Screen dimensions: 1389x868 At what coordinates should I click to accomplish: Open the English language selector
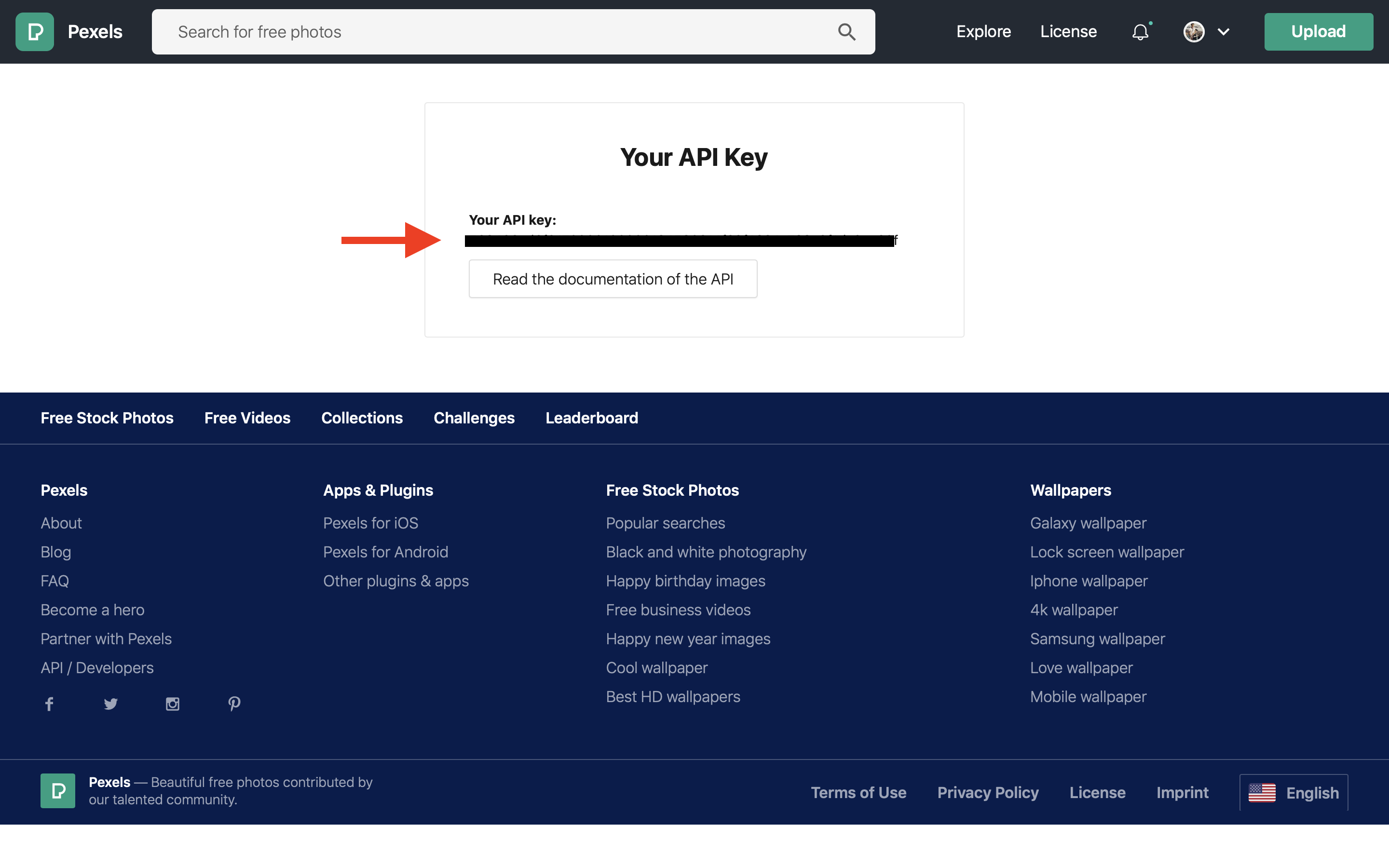tap(1294, 793)
